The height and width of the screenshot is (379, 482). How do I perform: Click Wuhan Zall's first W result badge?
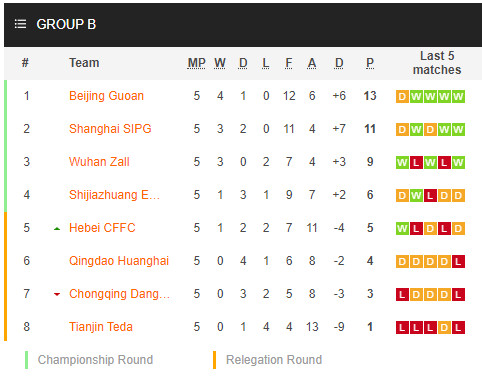tap(402, 163)
